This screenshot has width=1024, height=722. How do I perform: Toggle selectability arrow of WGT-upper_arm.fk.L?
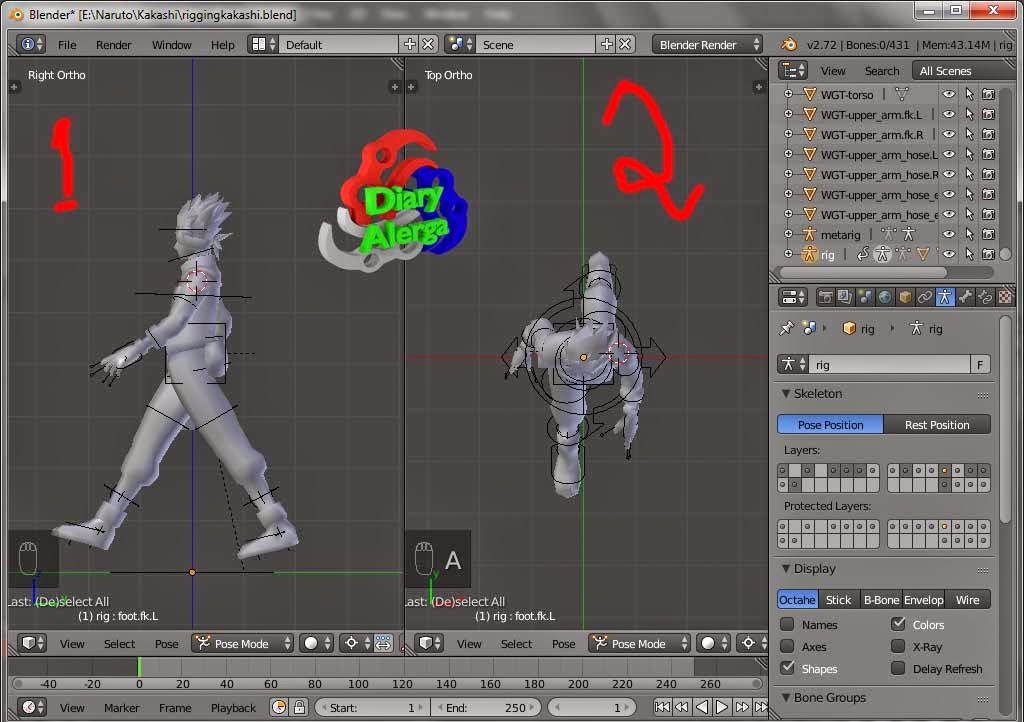pos(969,114)
